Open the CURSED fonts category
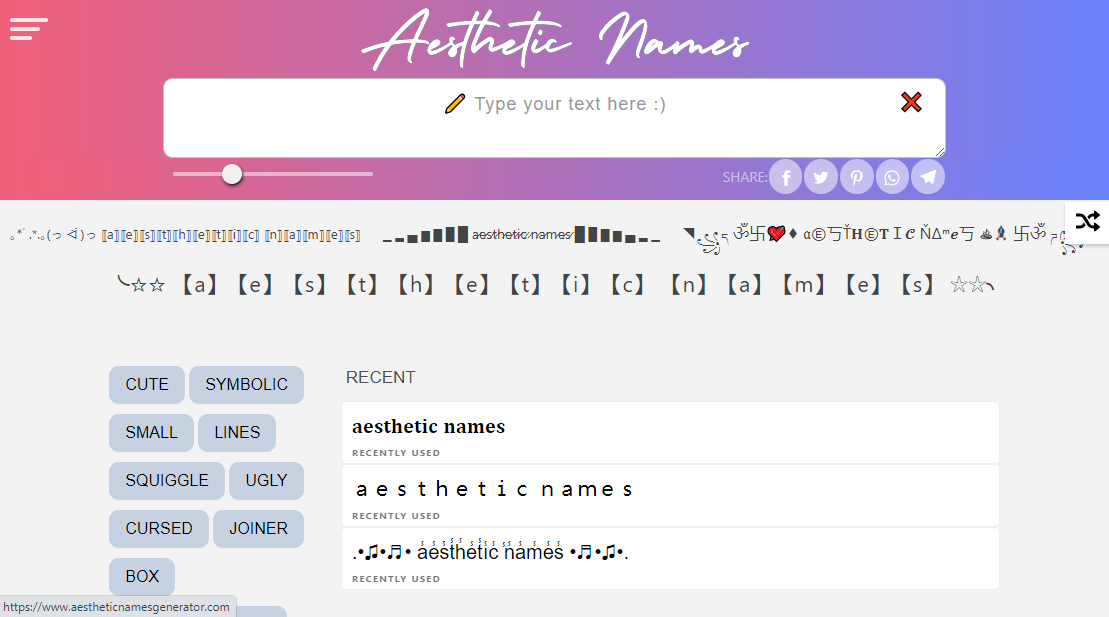 tap(158, 528)
